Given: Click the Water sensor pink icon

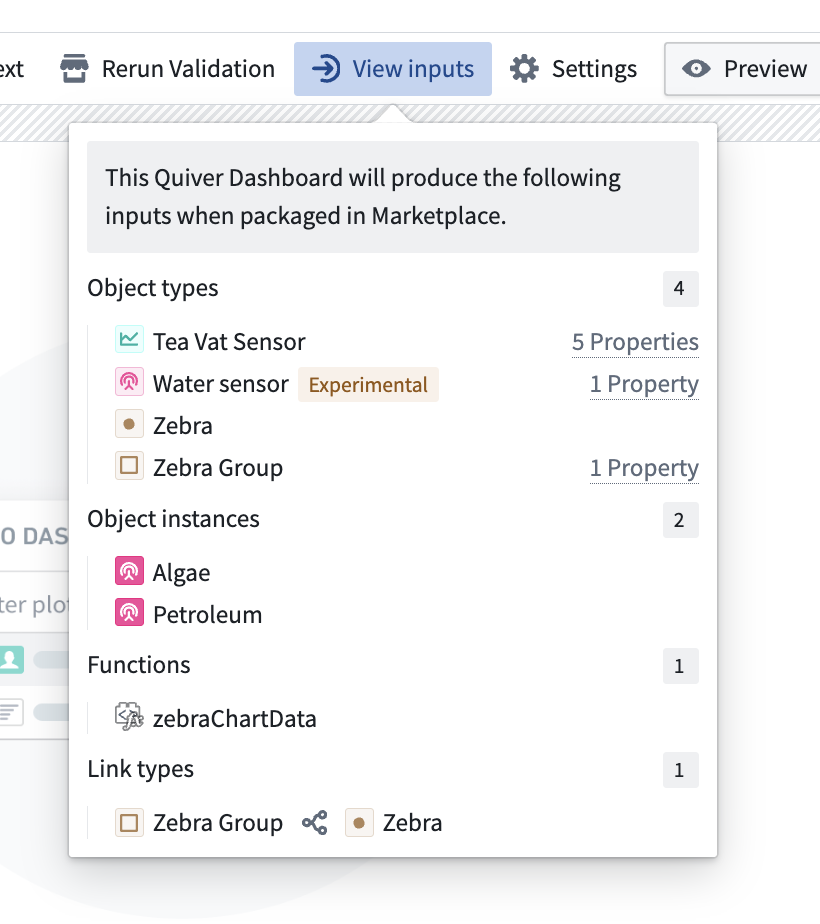Looking at the screenshot, I should click(x=130, y=381).
